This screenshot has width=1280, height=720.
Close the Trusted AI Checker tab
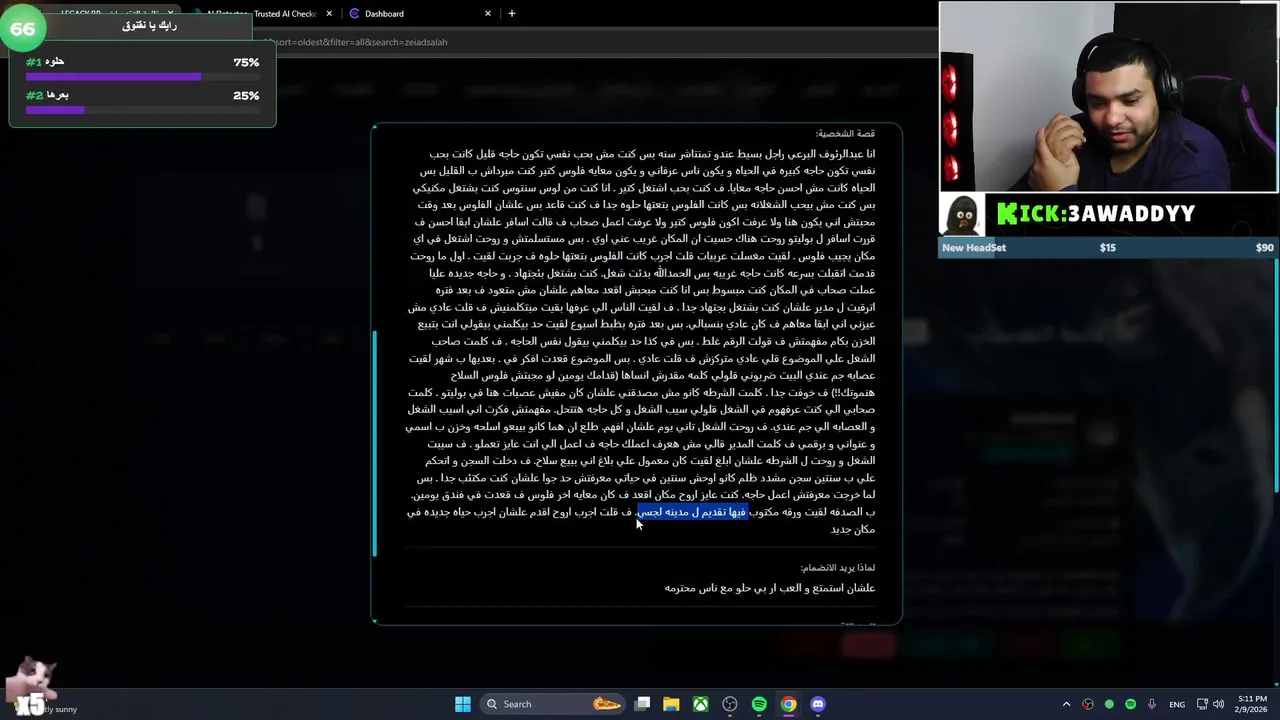point(329,14)
